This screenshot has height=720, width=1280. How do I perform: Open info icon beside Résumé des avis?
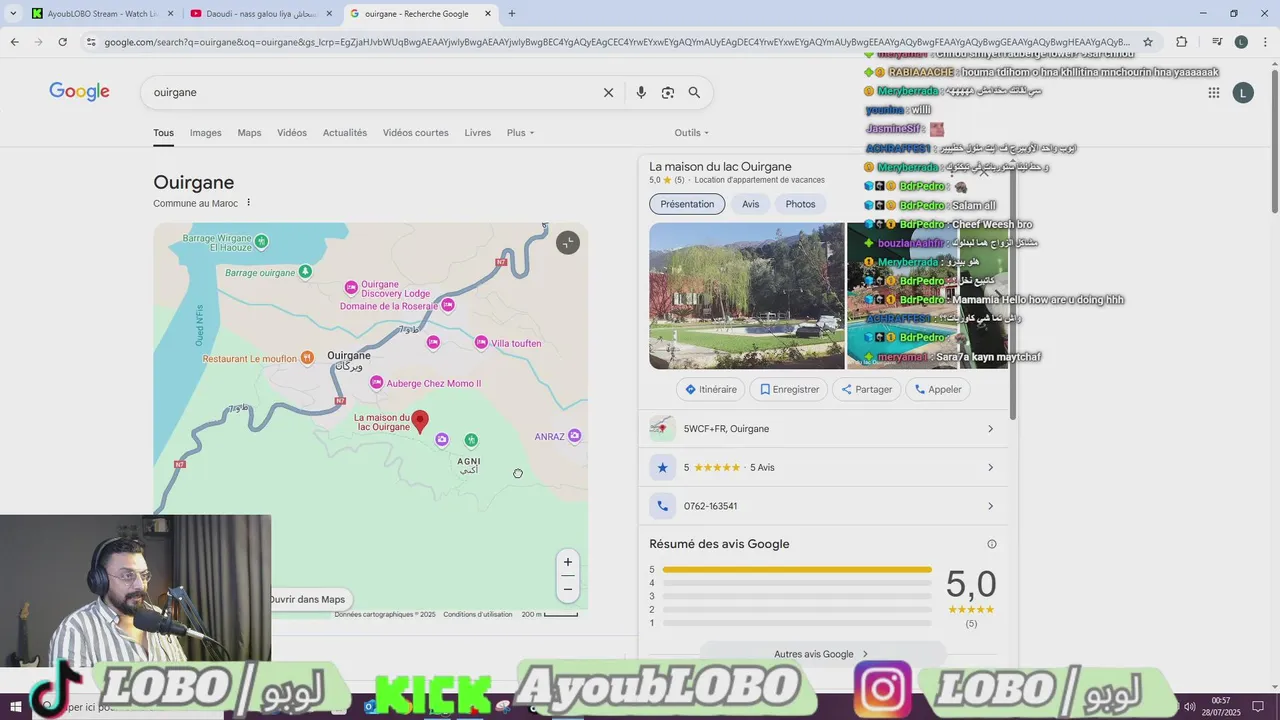coord(992,544)
